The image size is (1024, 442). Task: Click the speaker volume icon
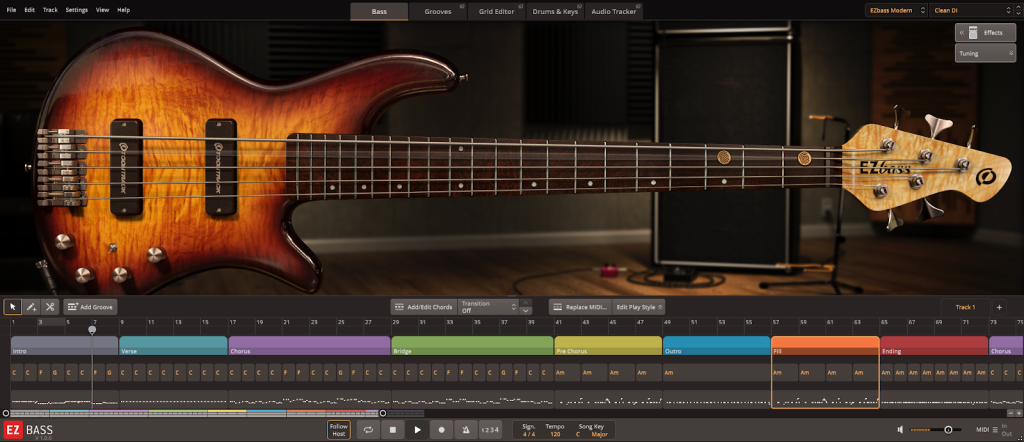click(x=902, y=430)
